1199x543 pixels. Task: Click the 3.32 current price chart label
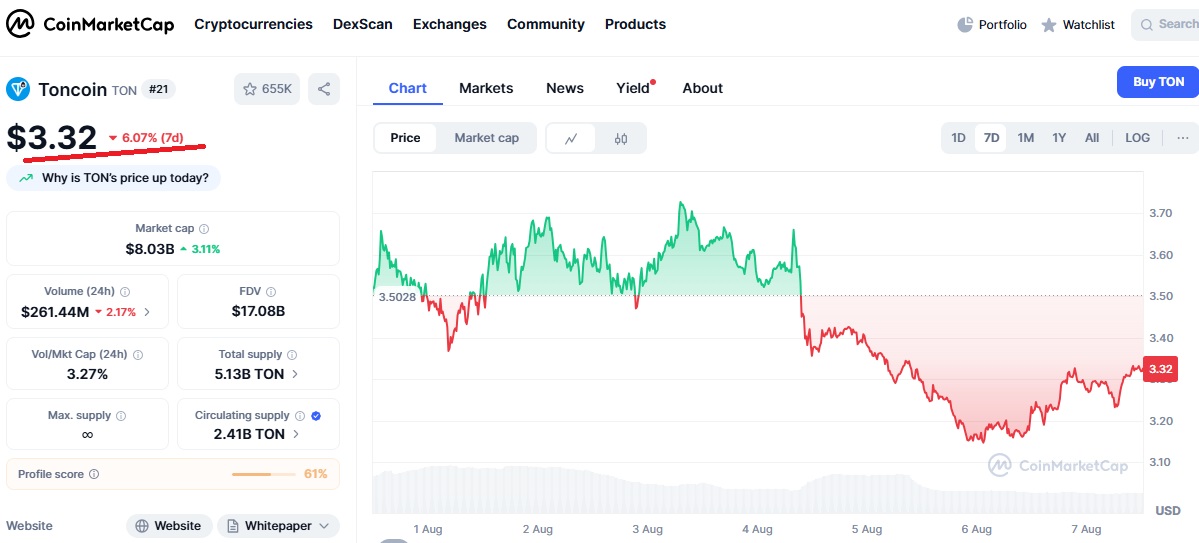(x=1160, y=369)
